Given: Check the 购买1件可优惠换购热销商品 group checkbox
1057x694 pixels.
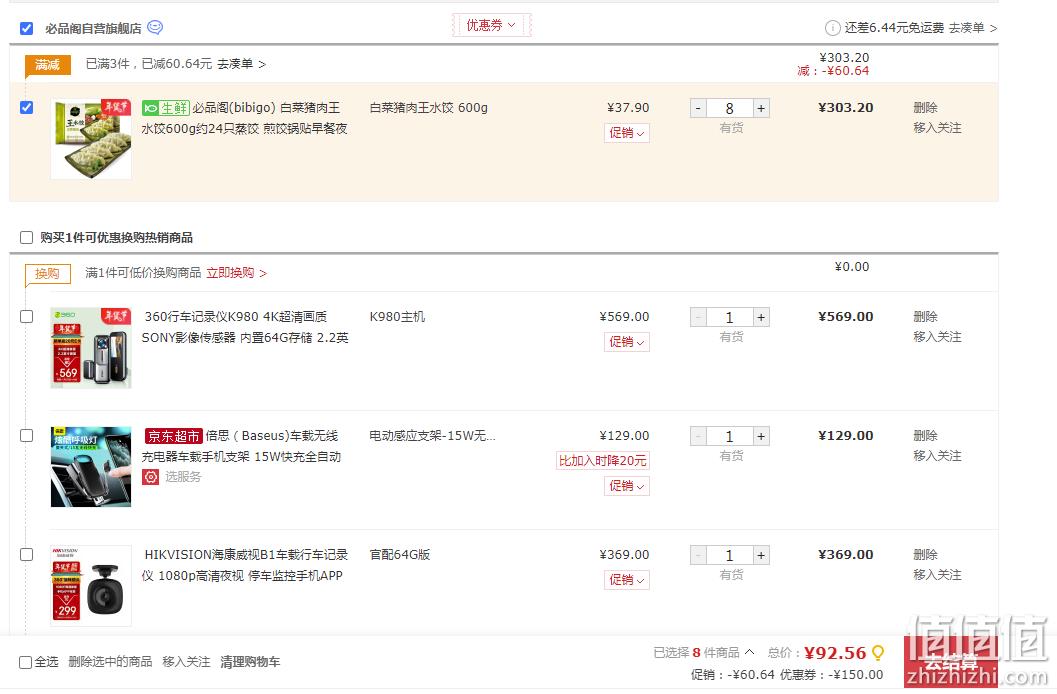Looking at the screenshot, I should (x=26, y=238).
